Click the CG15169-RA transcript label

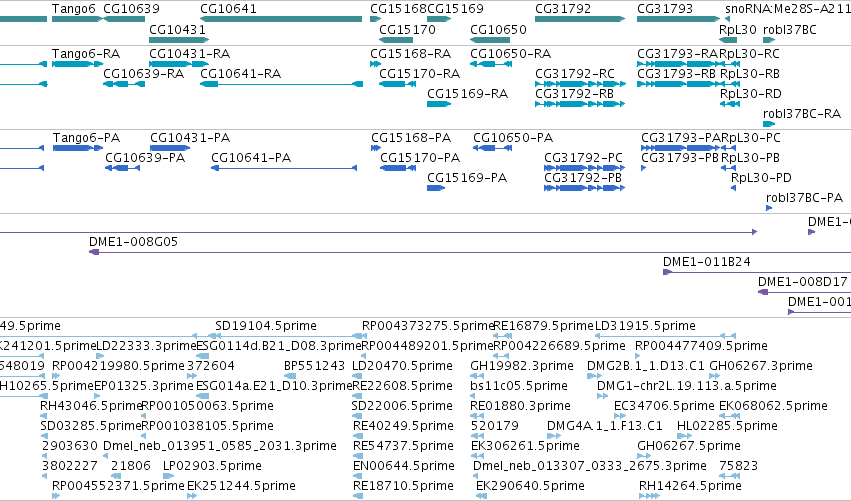point(467,94)
